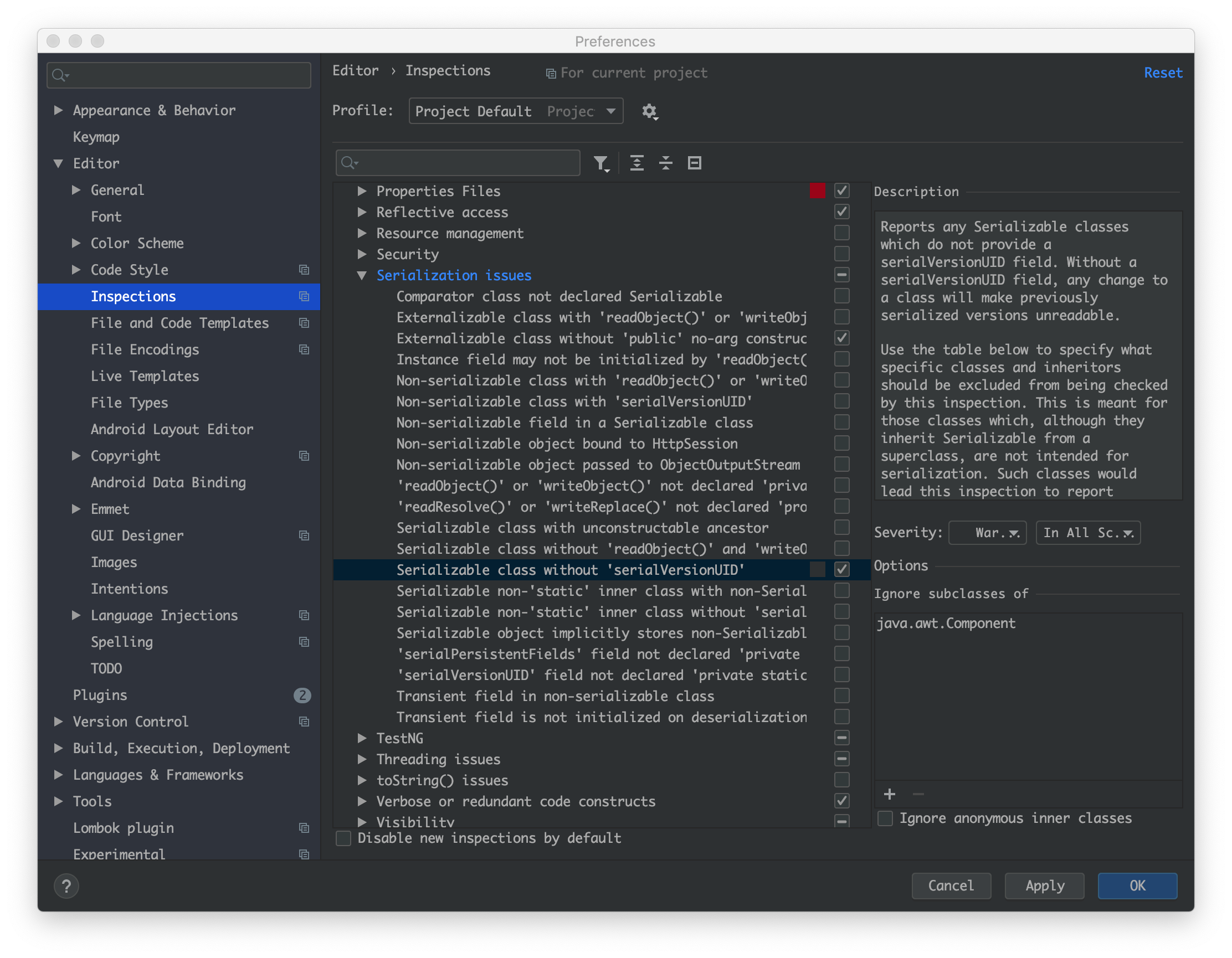Expand all inspection groups

637,163
